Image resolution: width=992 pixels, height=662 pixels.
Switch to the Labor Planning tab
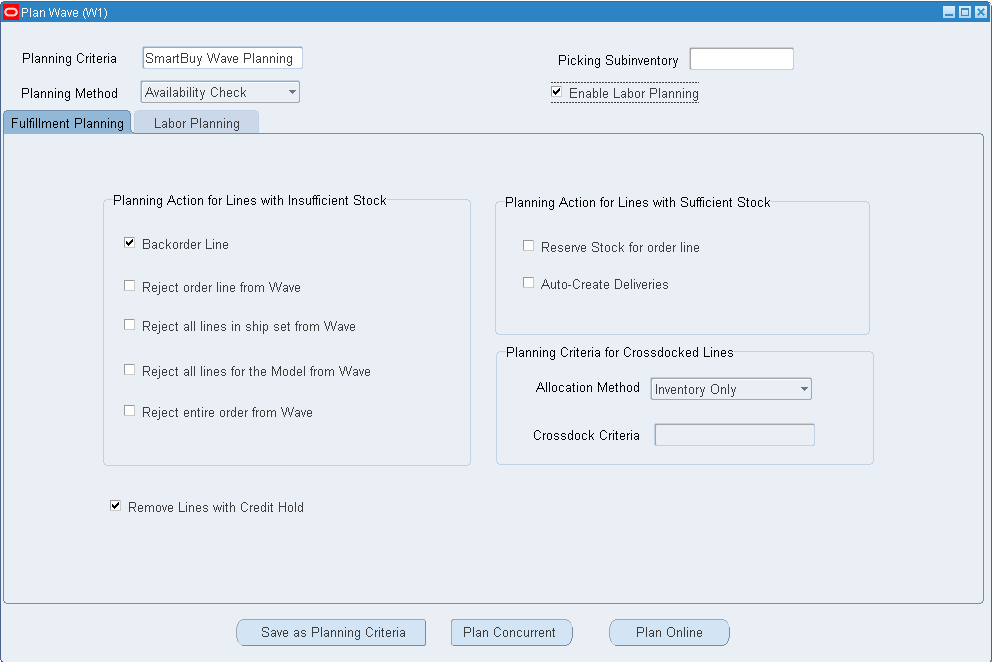pos(197,123)
